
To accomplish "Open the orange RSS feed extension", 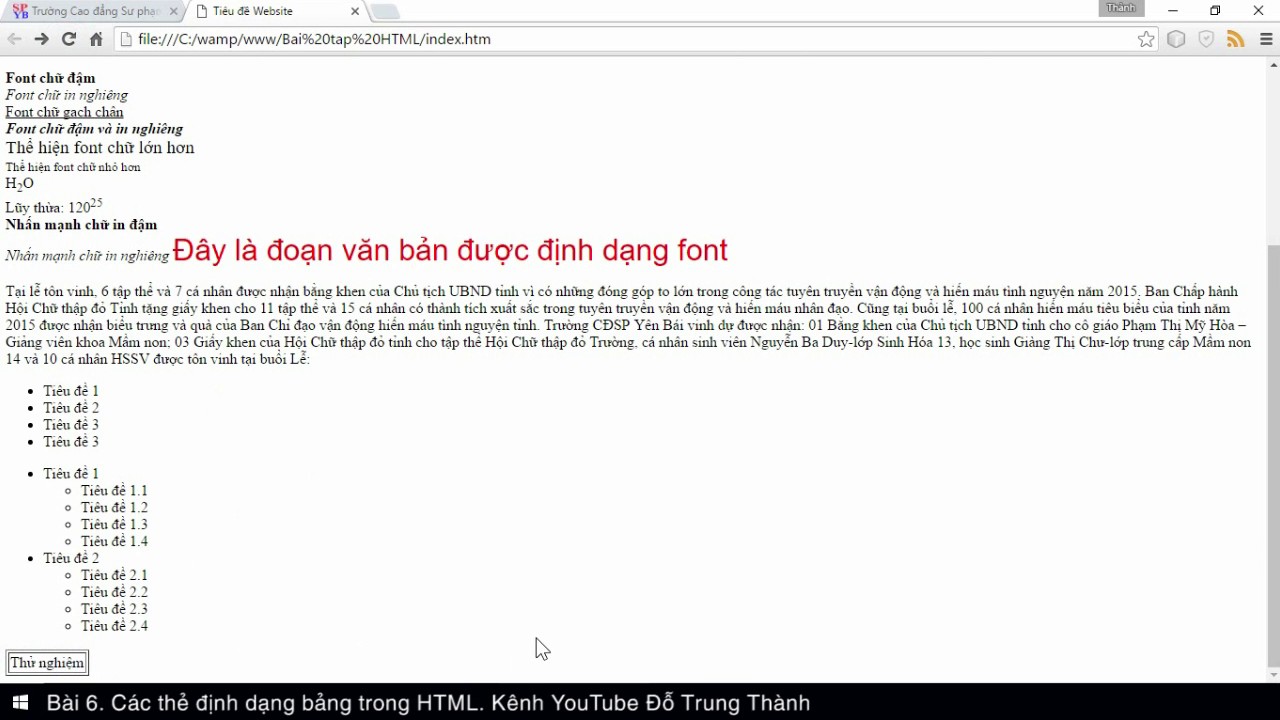I will 1236,39.
